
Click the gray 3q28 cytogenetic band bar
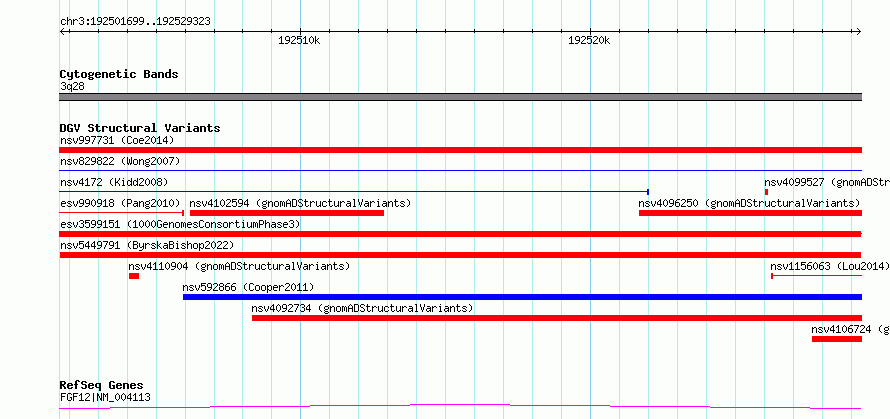click(x=460, y=97)
